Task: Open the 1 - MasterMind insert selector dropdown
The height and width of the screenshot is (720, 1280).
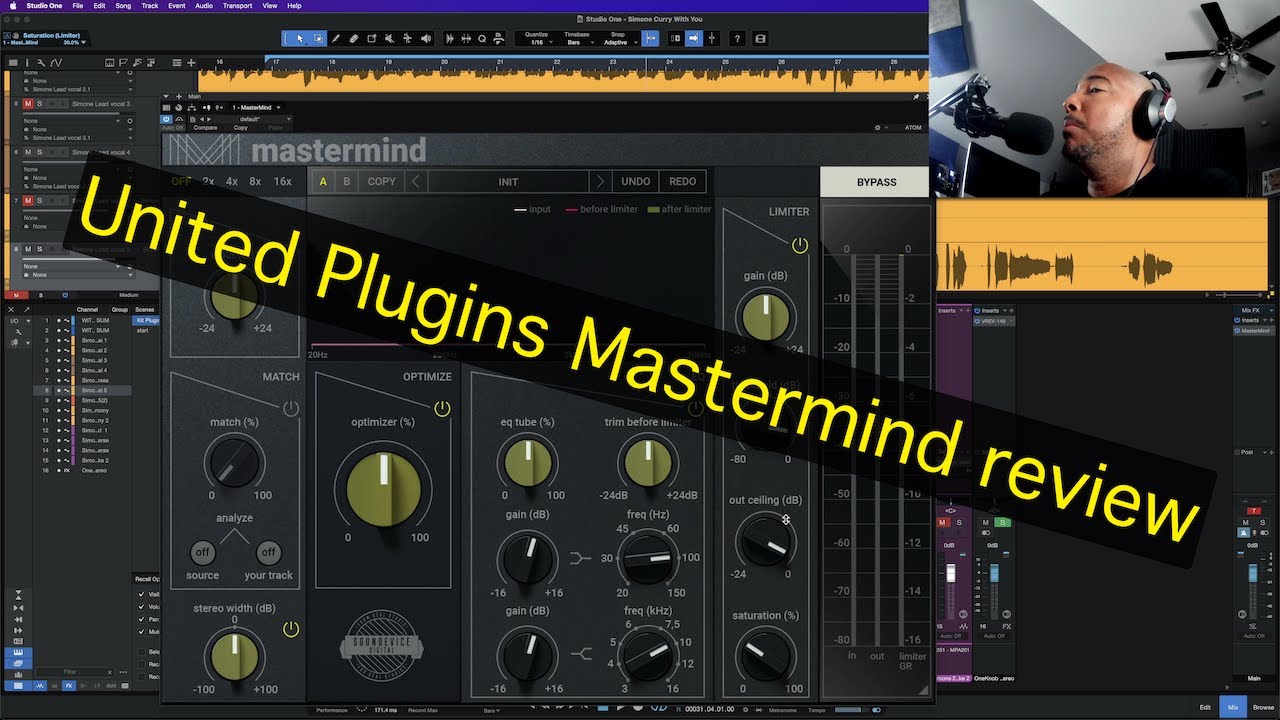Action: pos(257,107)
